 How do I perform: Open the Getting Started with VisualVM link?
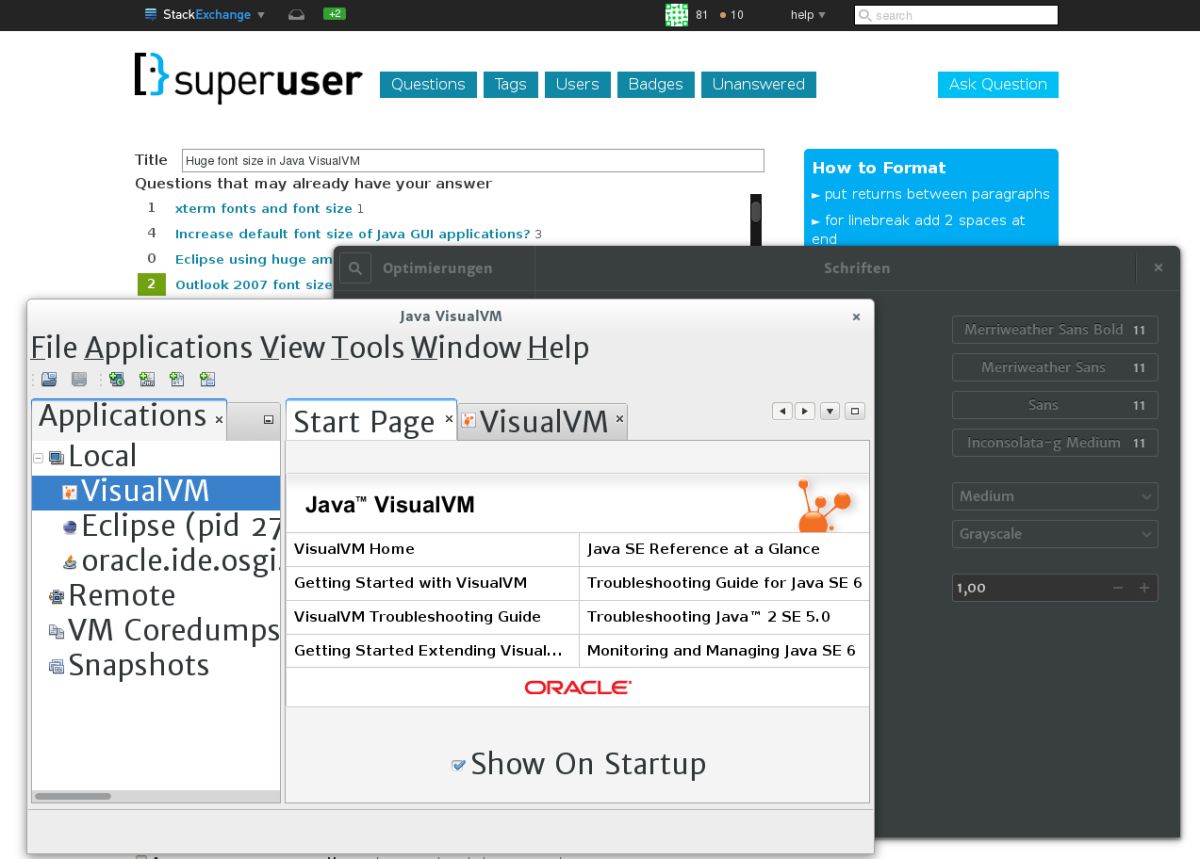coord(410,582)
